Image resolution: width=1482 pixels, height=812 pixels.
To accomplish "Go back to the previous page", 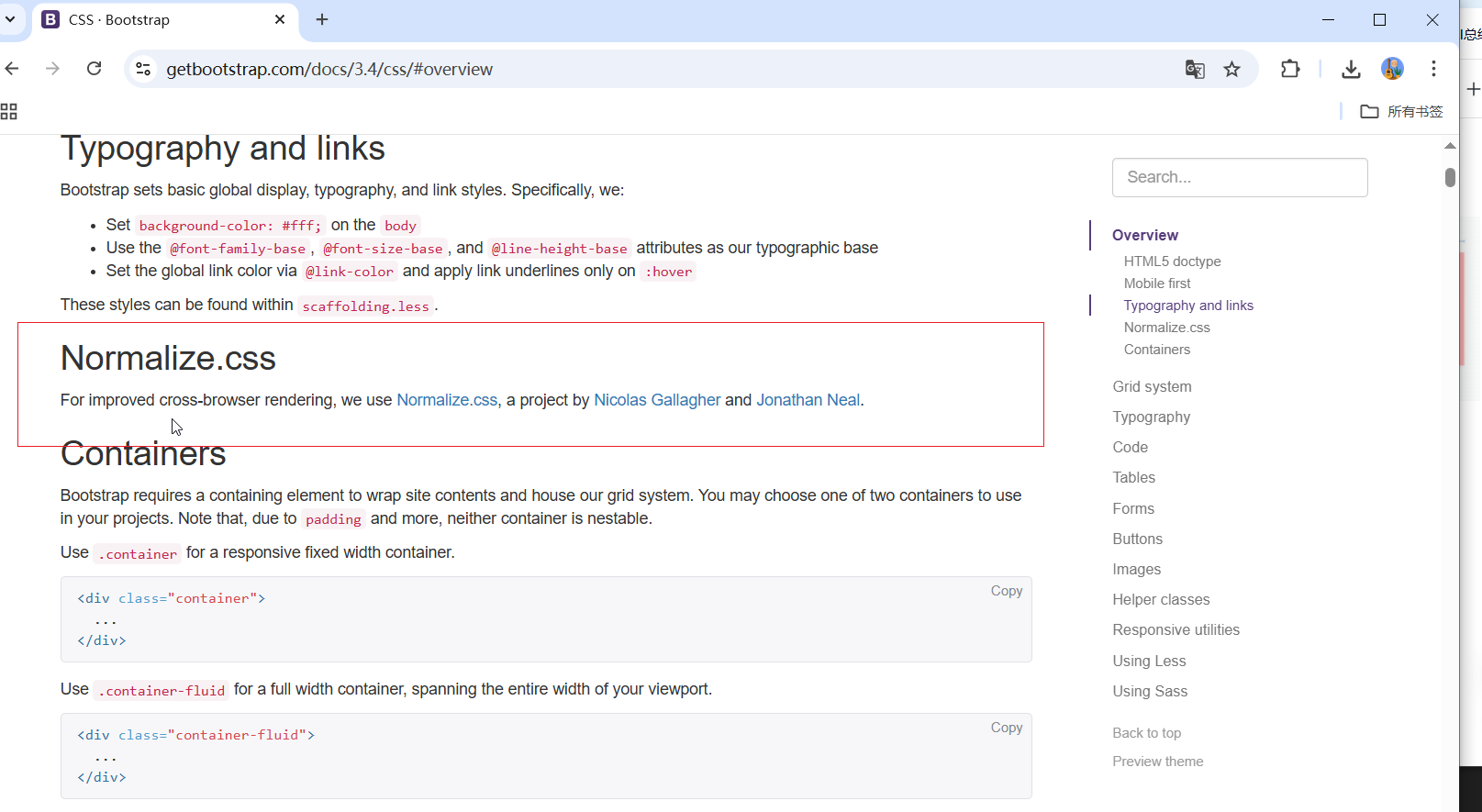I will (x=12, y=69).
